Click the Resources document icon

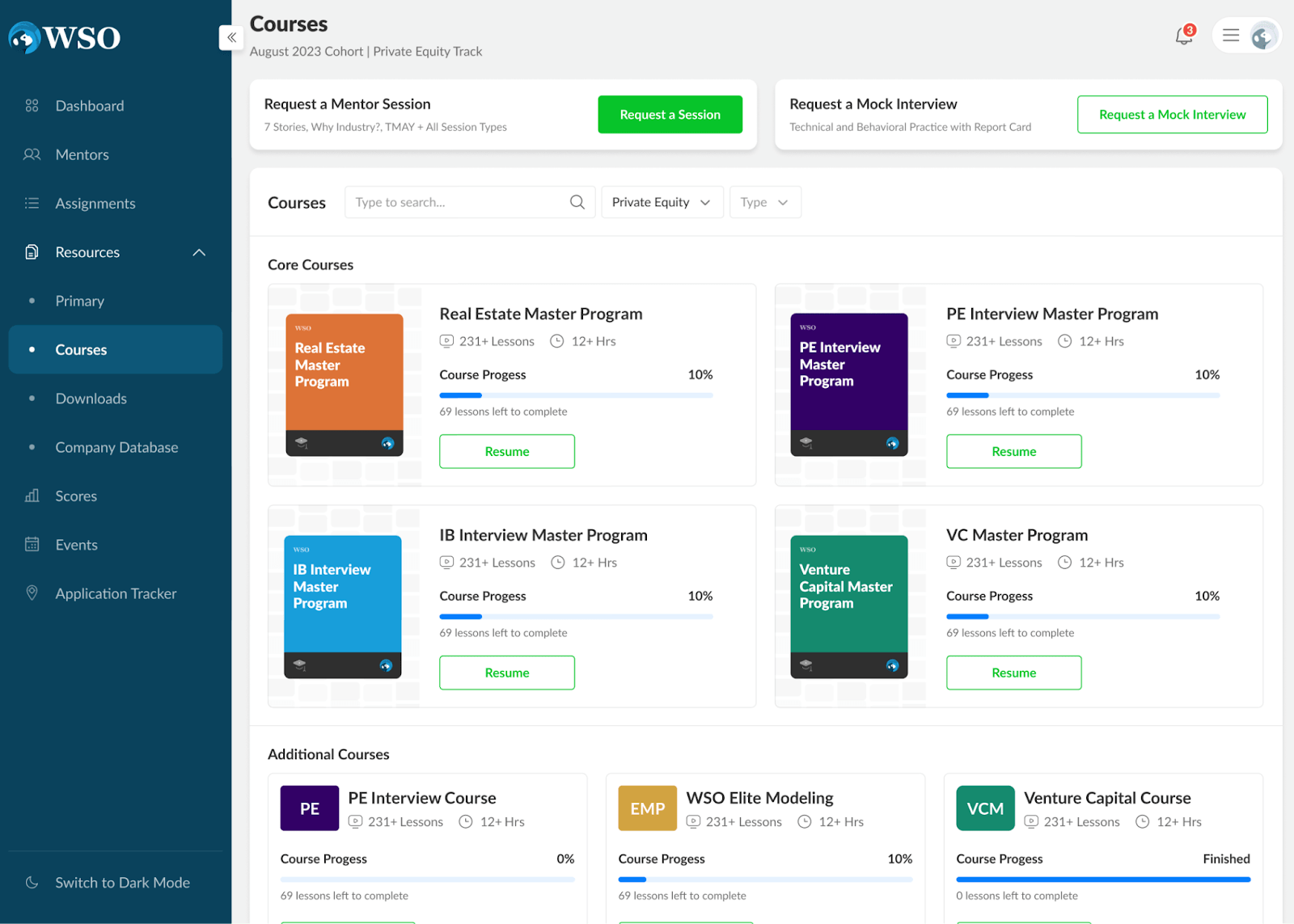[x=32, y=251]
